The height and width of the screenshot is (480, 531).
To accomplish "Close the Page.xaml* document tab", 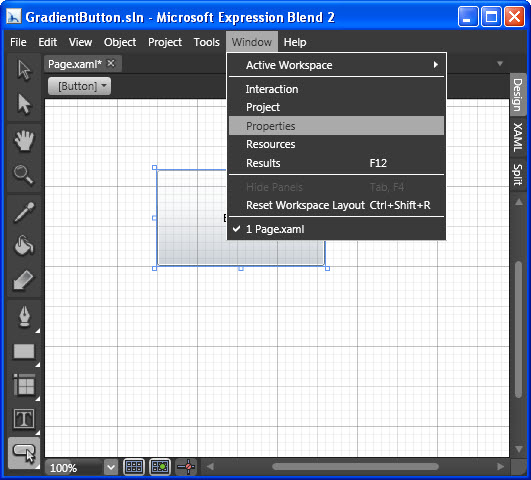I will point(111,63).
